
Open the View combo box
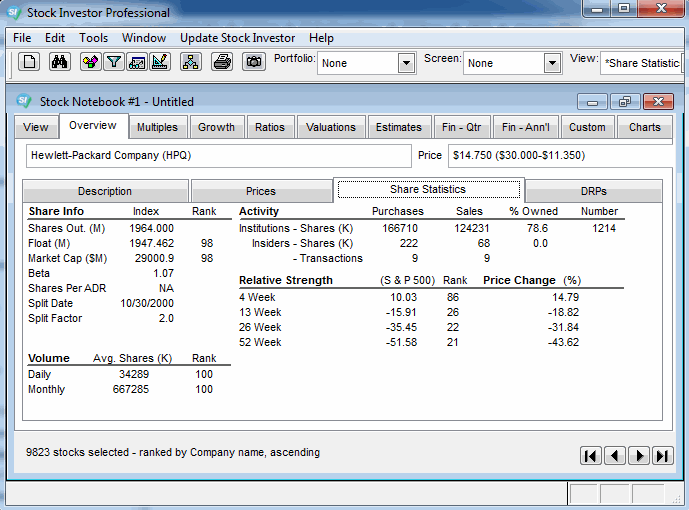pos(641,63)
